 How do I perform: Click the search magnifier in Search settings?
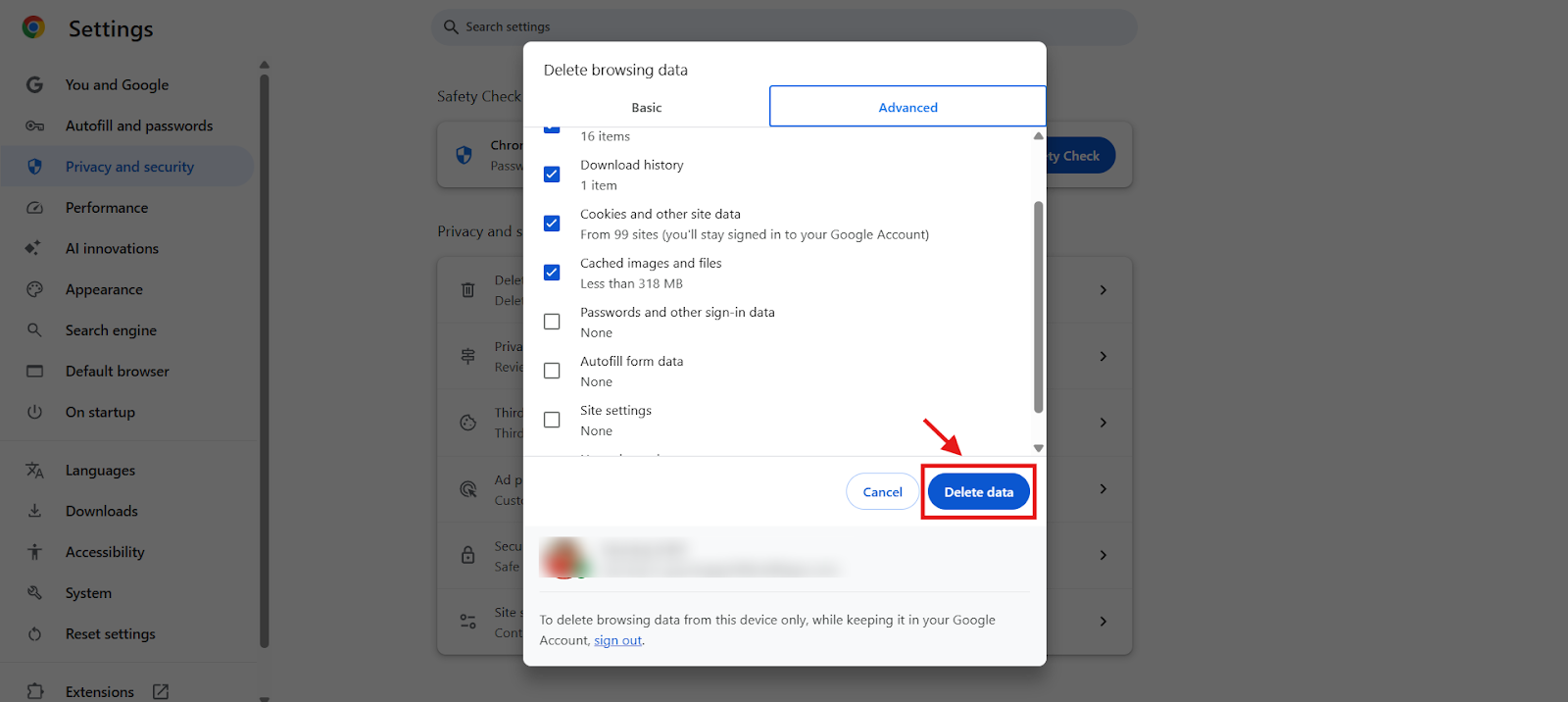point(451,26)
